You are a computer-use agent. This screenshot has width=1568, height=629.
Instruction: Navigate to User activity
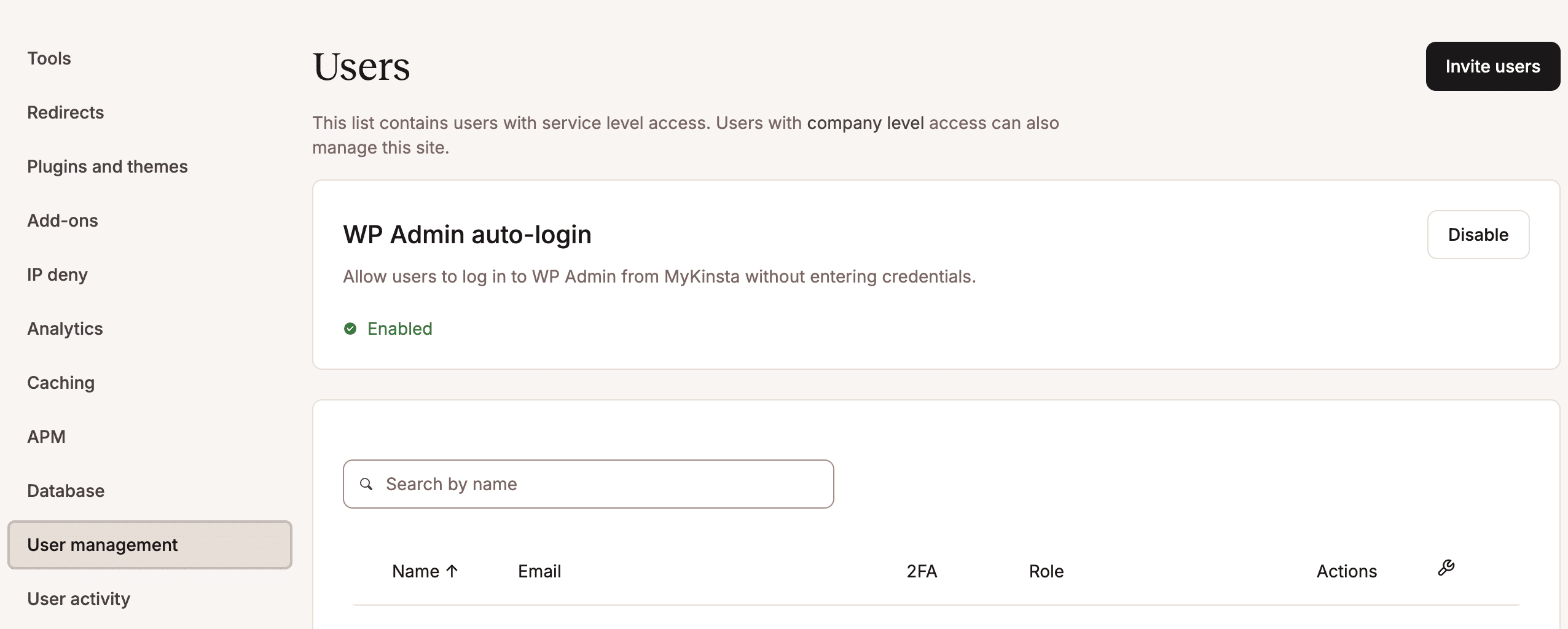pyautogui.click(x=79, y=598)
